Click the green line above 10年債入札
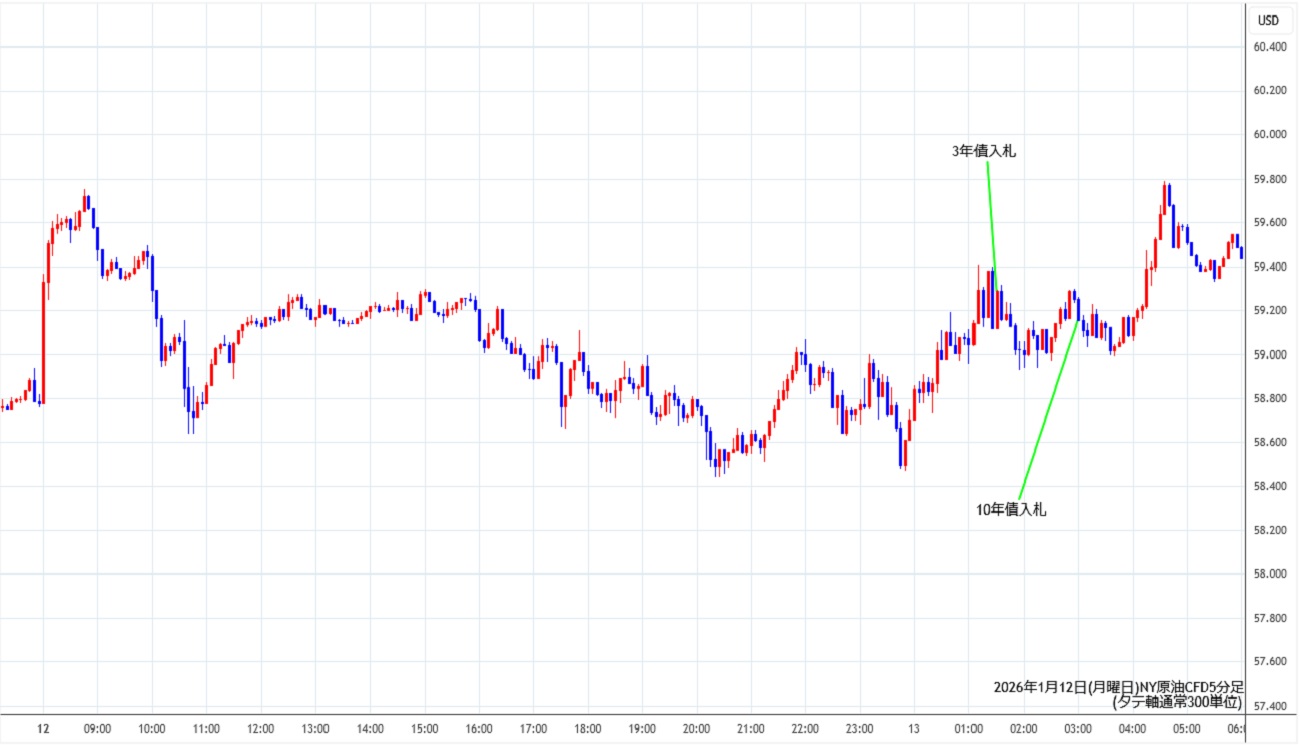 coord(1048,408)
